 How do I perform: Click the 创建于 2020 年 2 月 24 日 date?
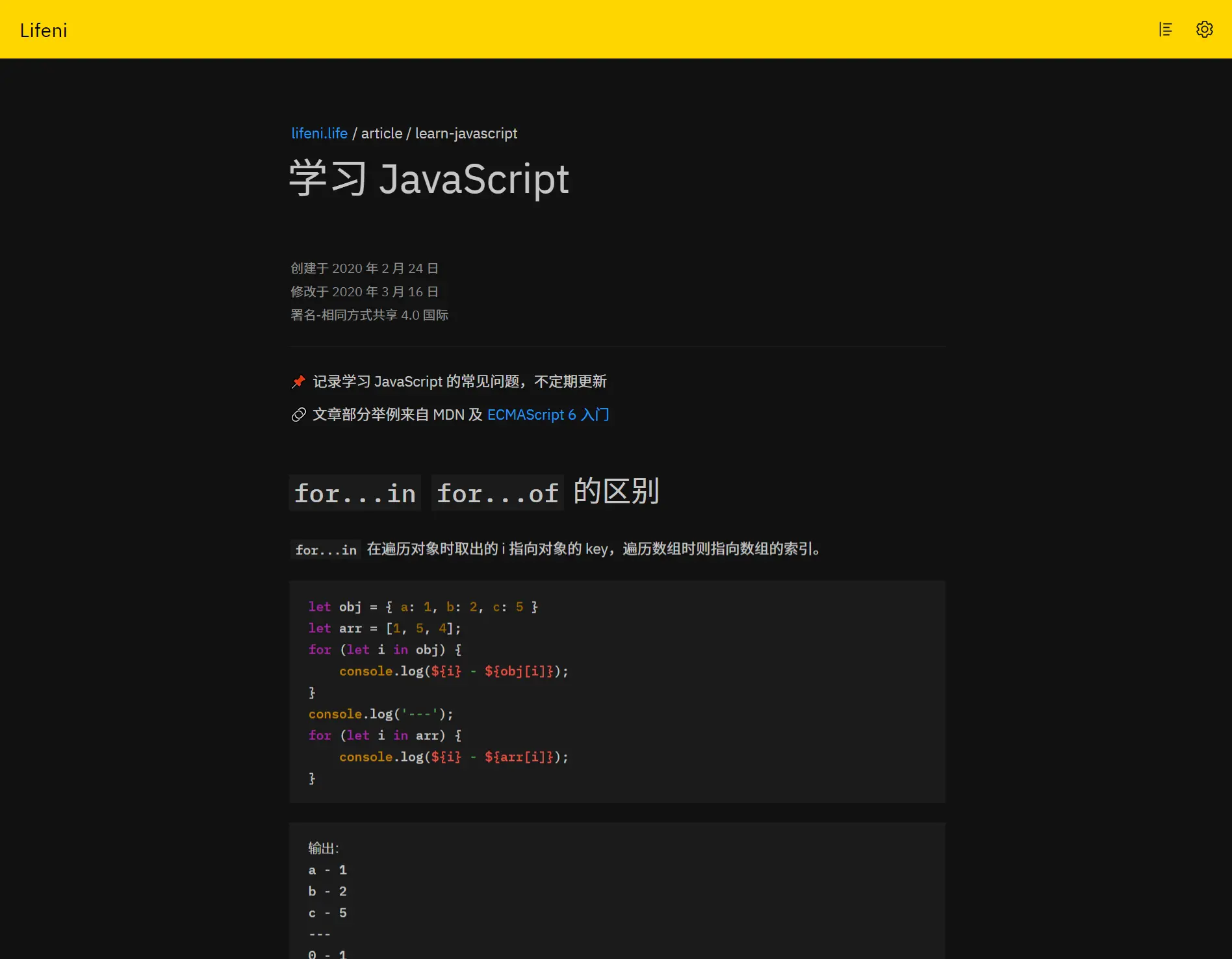(365, 268)
